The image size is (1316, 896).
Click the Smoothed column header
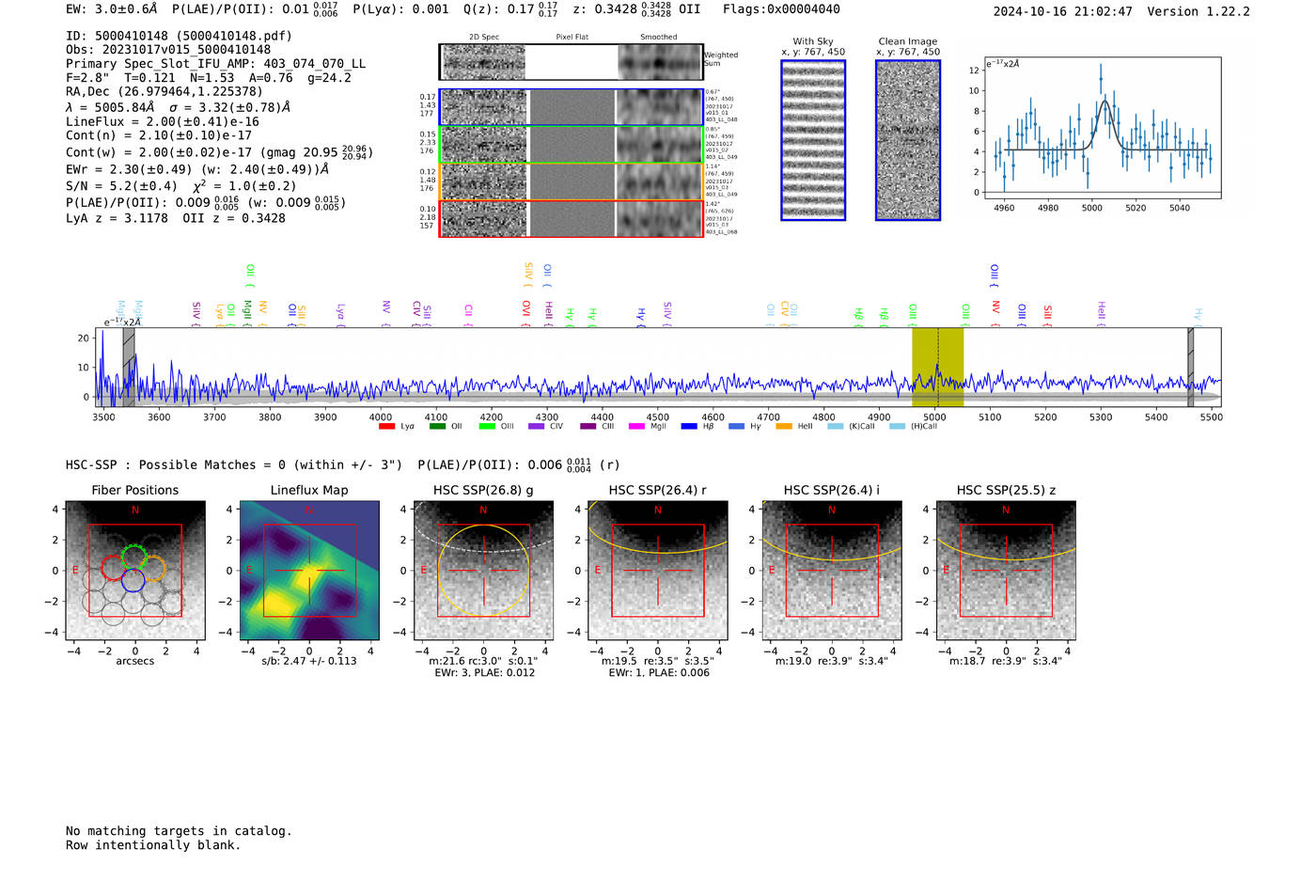(659, 38)
